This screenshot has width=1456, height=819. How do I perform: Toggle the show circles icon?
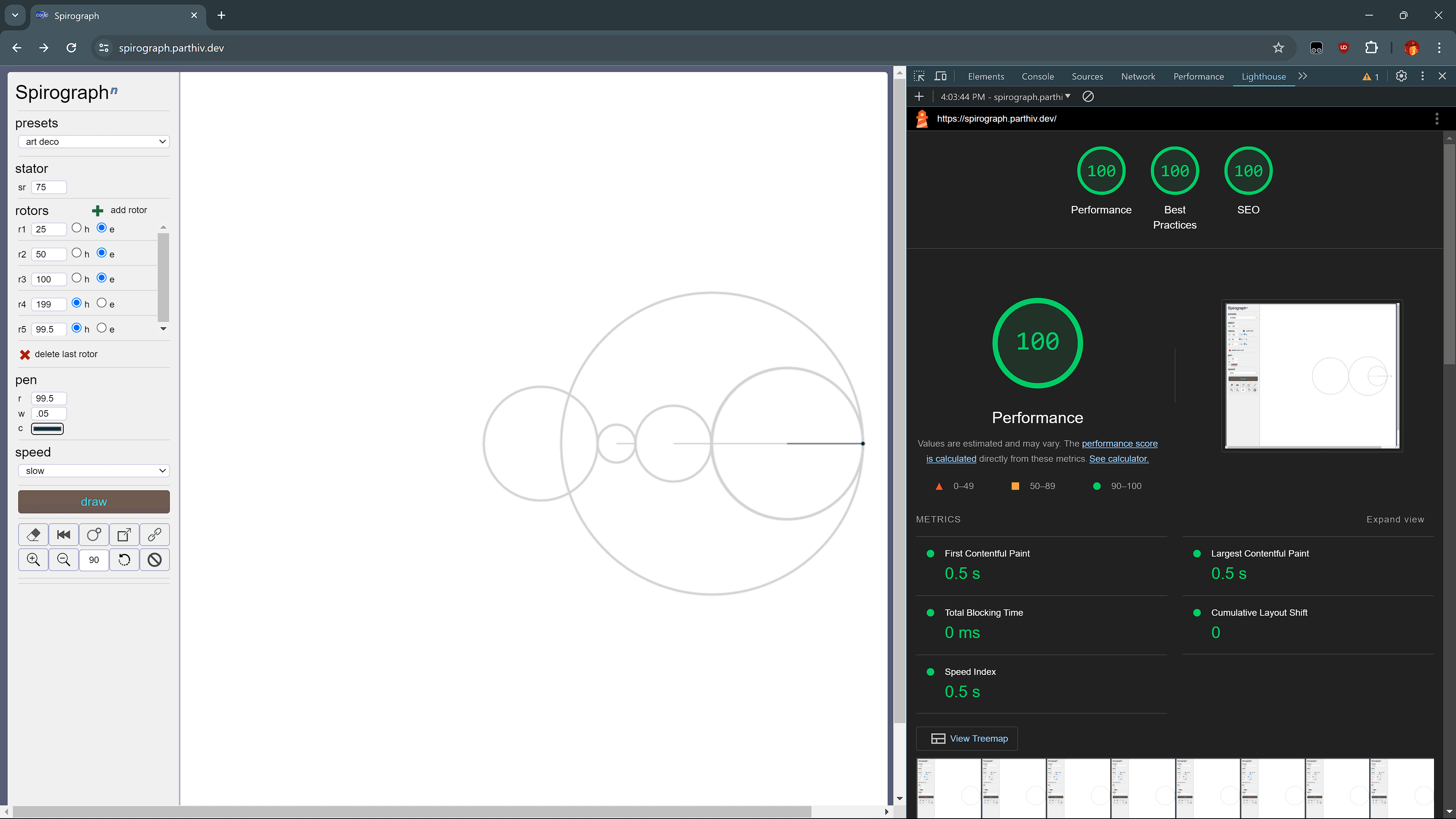tap(94, 534)
